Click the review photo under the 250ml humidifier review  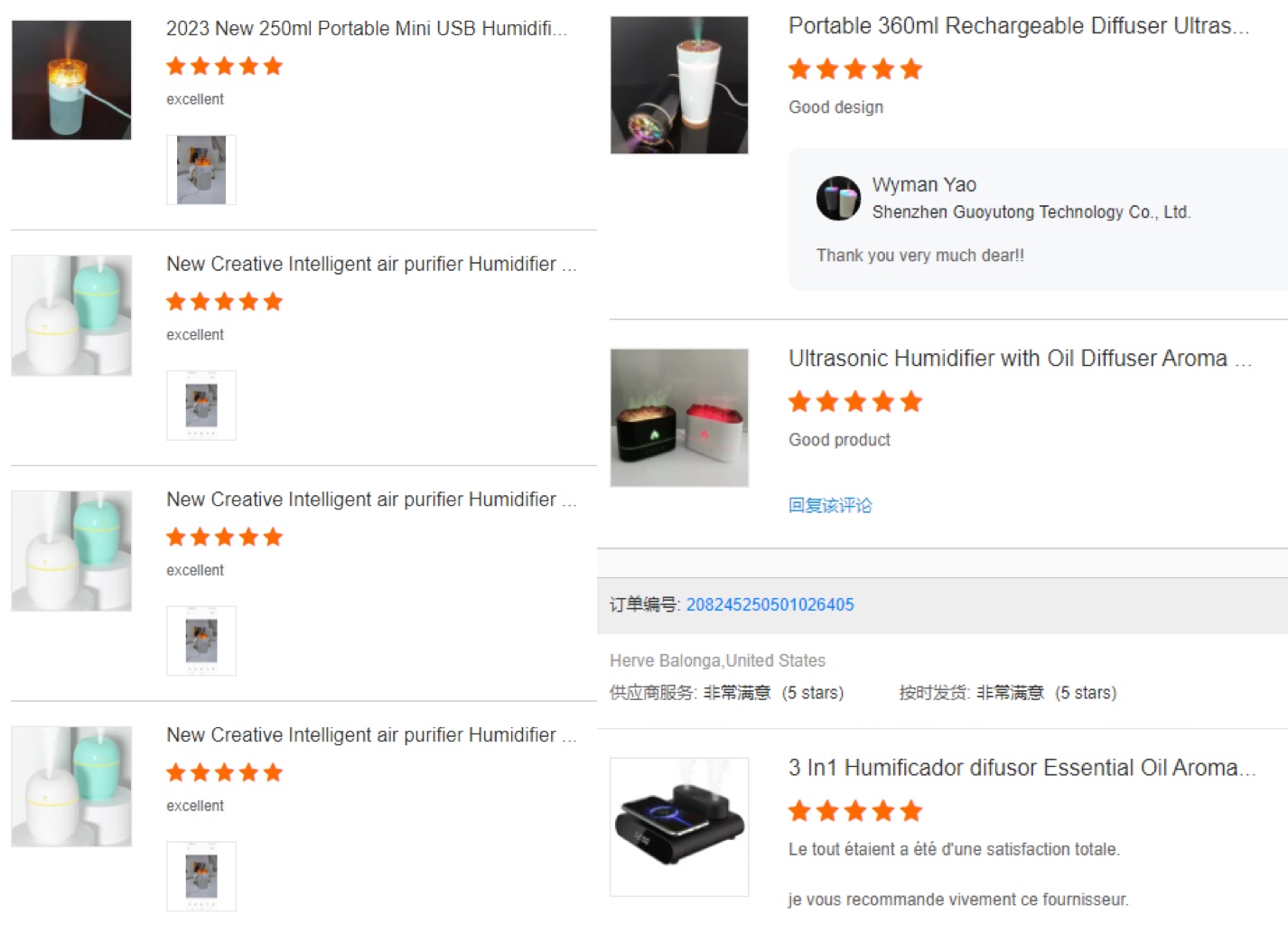(x=201, y=170)
